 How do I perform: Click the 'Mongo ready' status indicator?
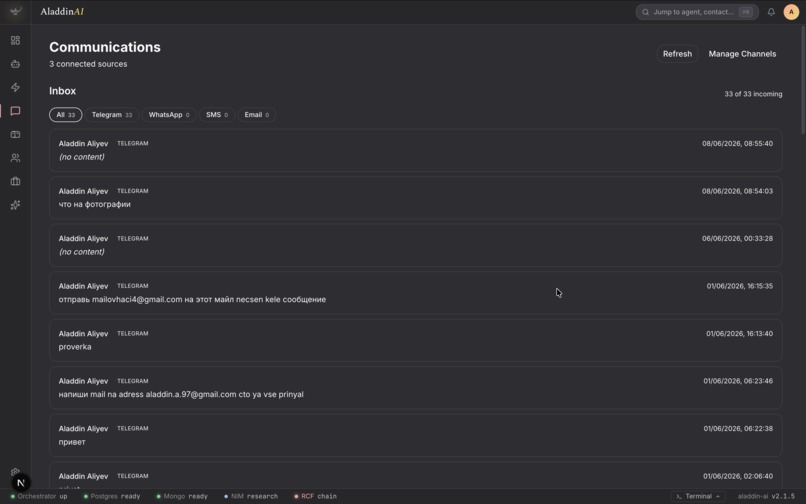tap(182, 496)
